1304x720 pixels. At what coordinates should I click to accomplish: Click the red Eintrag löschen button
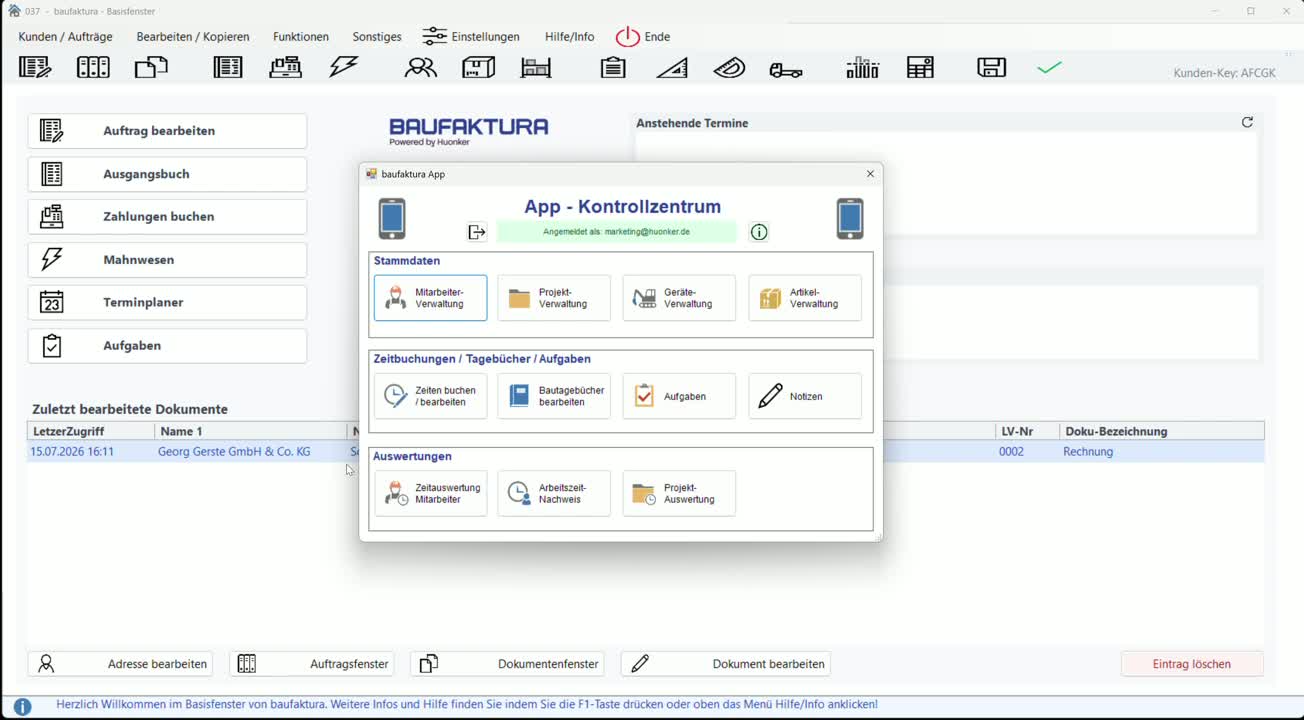[x=1192, y=664]
